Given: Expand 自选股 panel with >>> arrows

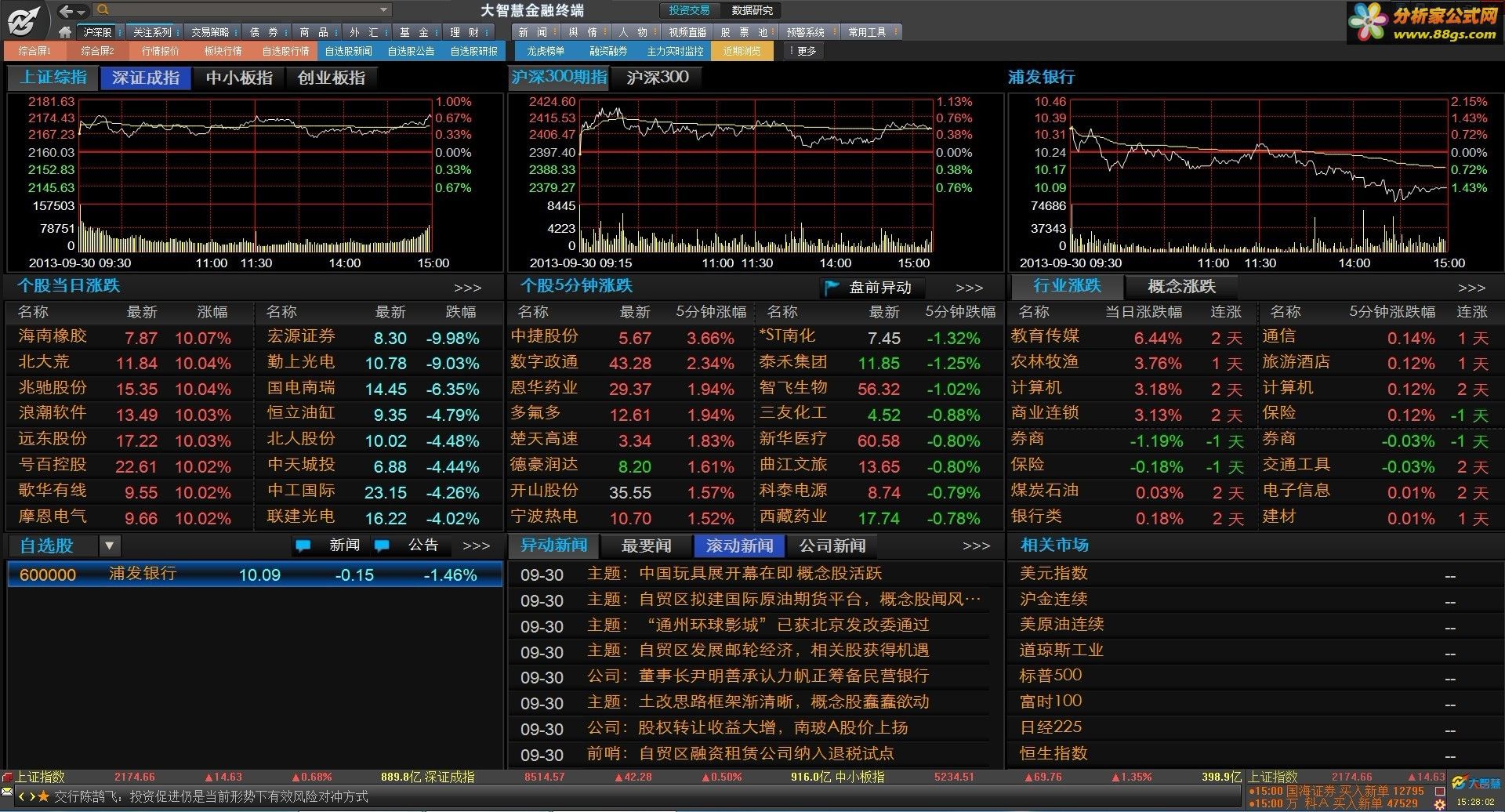Looking at the screenshot, I should [477, 546].
